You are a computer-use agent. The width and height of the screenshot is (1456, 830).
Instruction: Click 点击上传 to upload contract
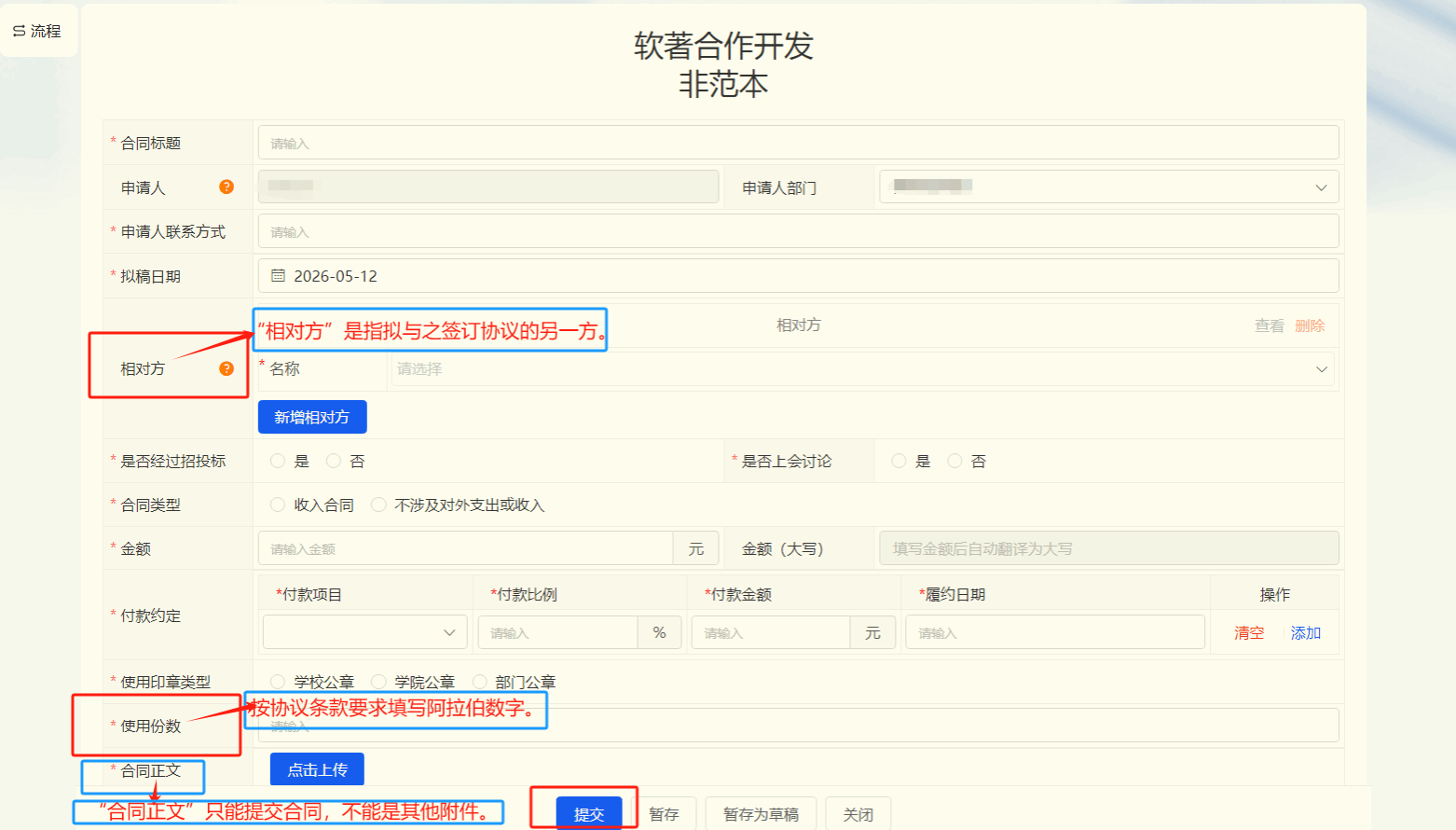click(x=317, y=769)
